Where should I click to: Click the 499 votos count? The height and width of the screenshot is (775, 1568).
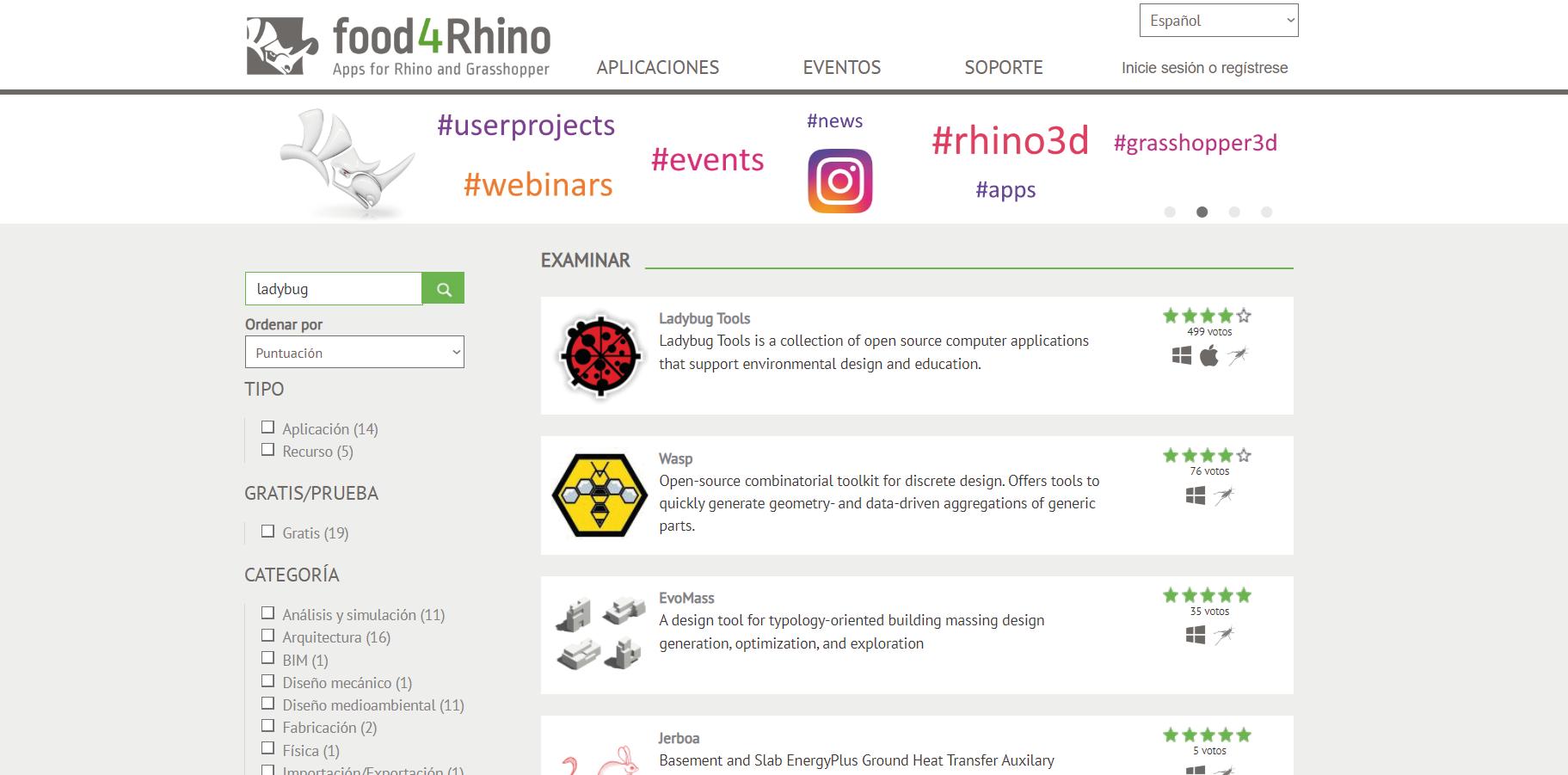1209,332
